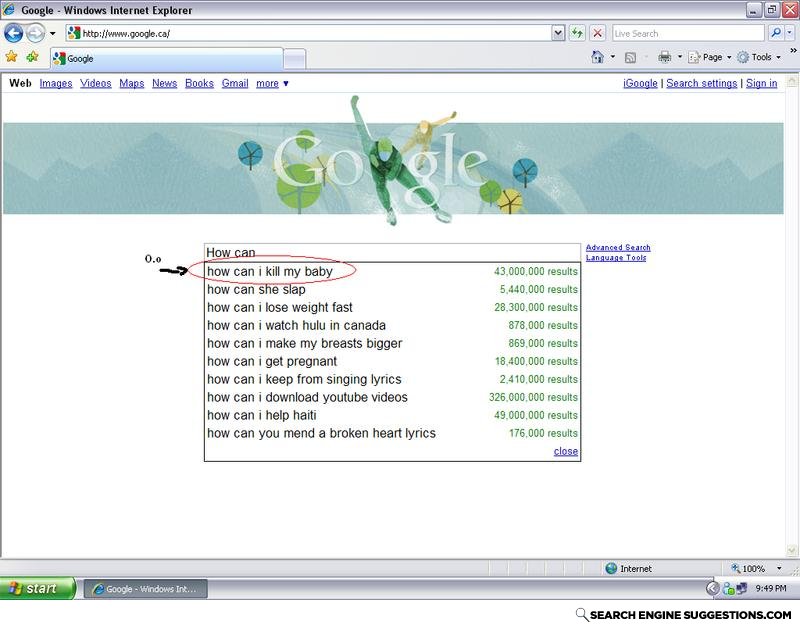The image size is (800, 626).
Task: Open the Page menu
Action: pyautogui.click(x=710, y=57)
